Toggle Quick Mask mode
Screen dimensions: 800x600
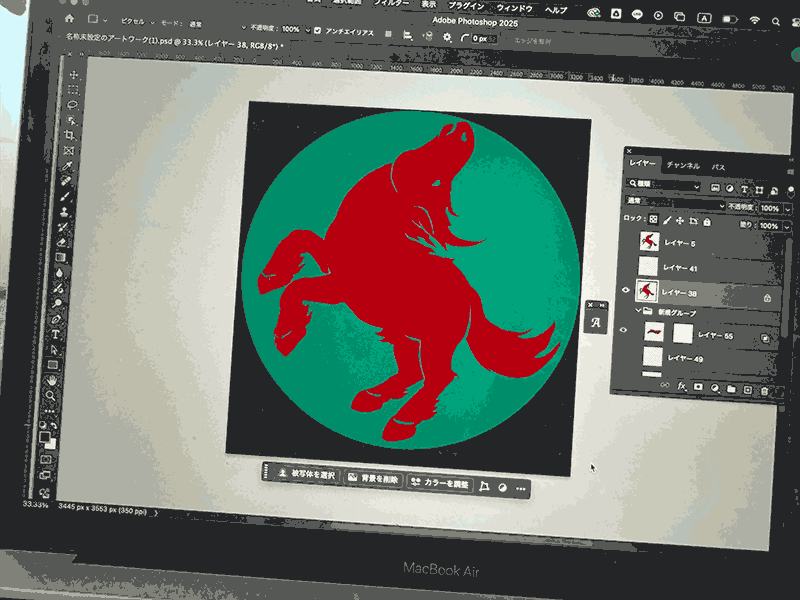pos(46,460)
